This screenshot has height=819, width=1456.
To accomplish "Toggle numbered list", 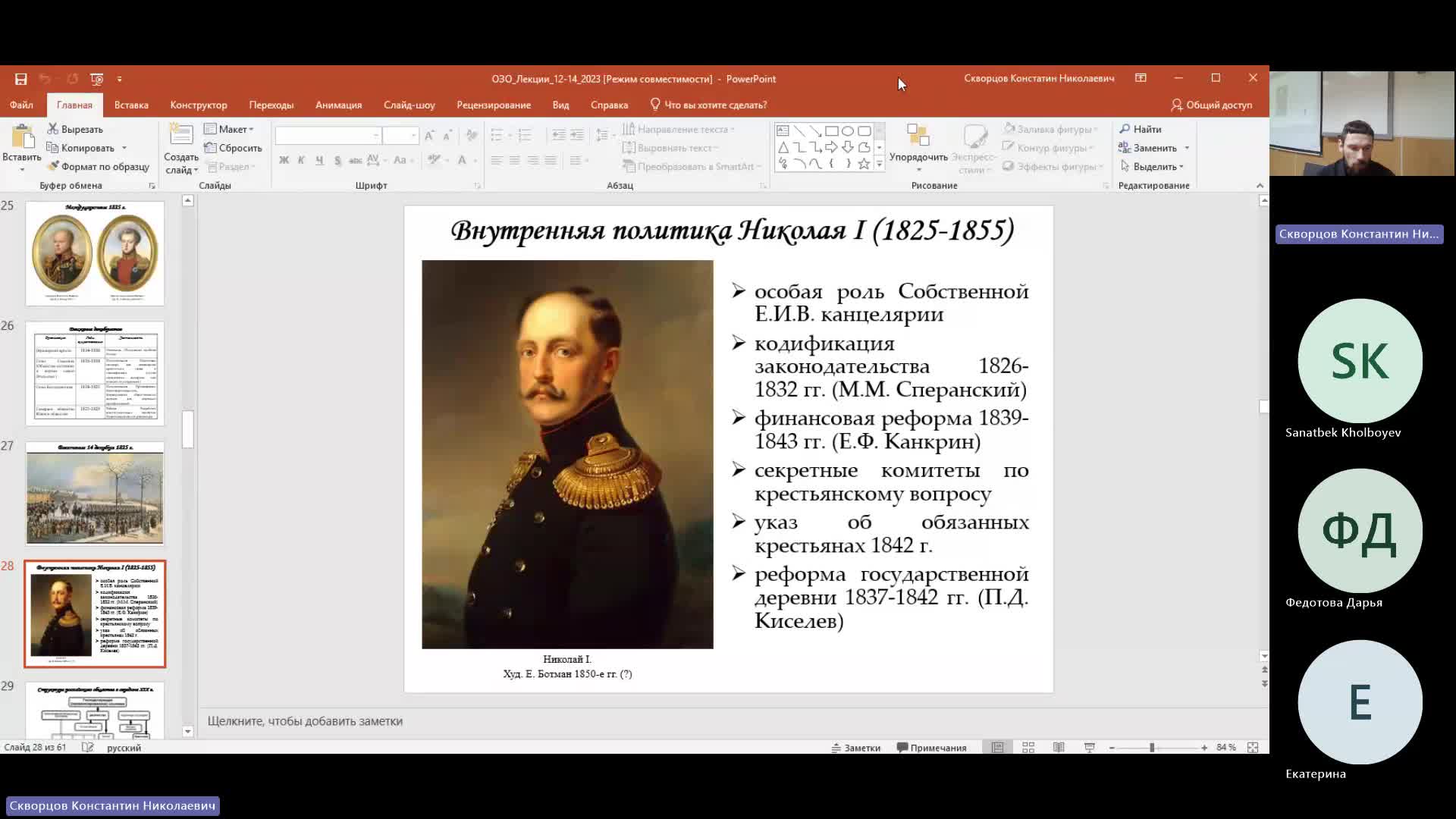I will 524,136.
